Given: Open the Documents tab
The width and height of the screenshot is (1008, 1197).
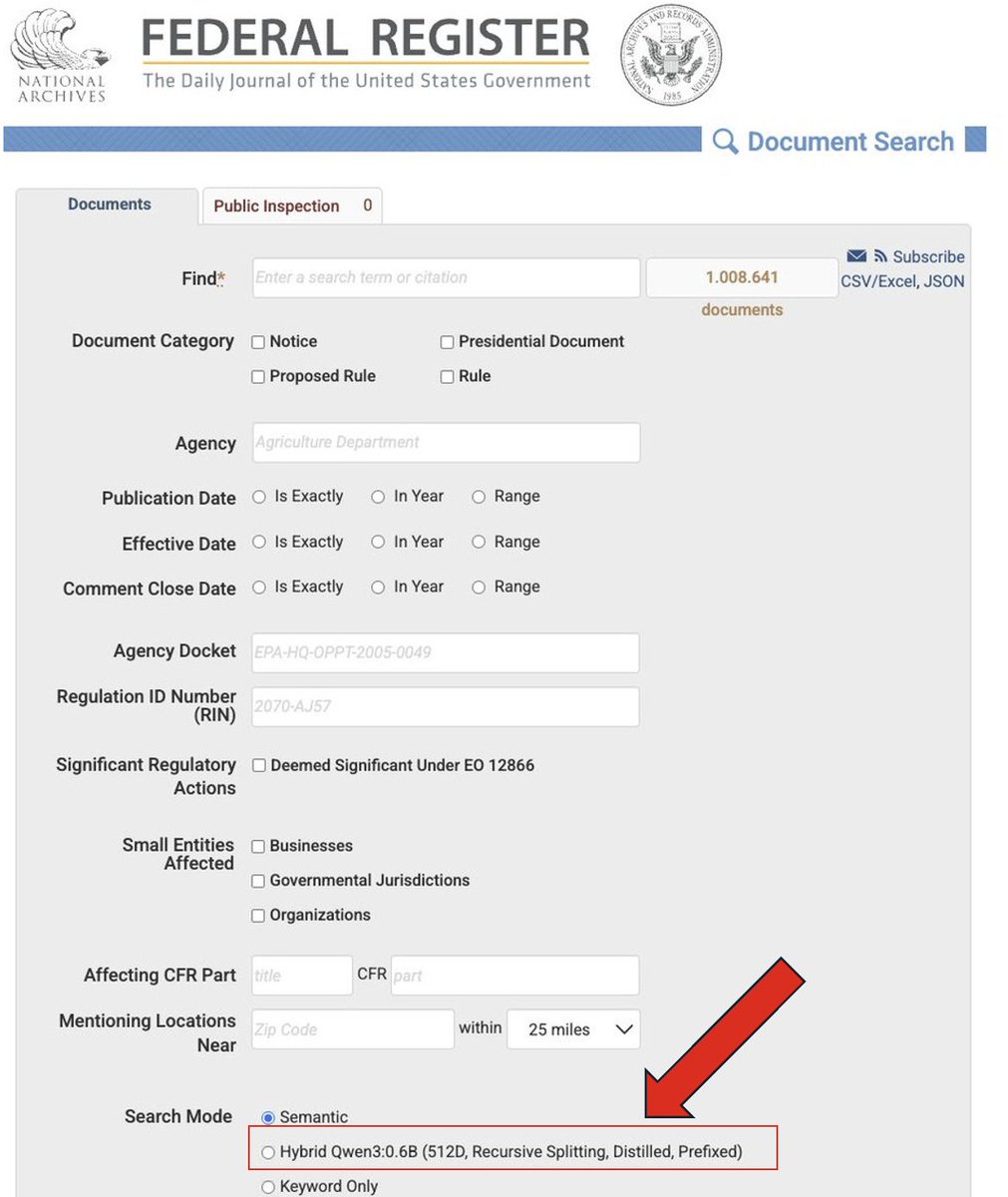Looking at the screenshot, I should point(109,204).
